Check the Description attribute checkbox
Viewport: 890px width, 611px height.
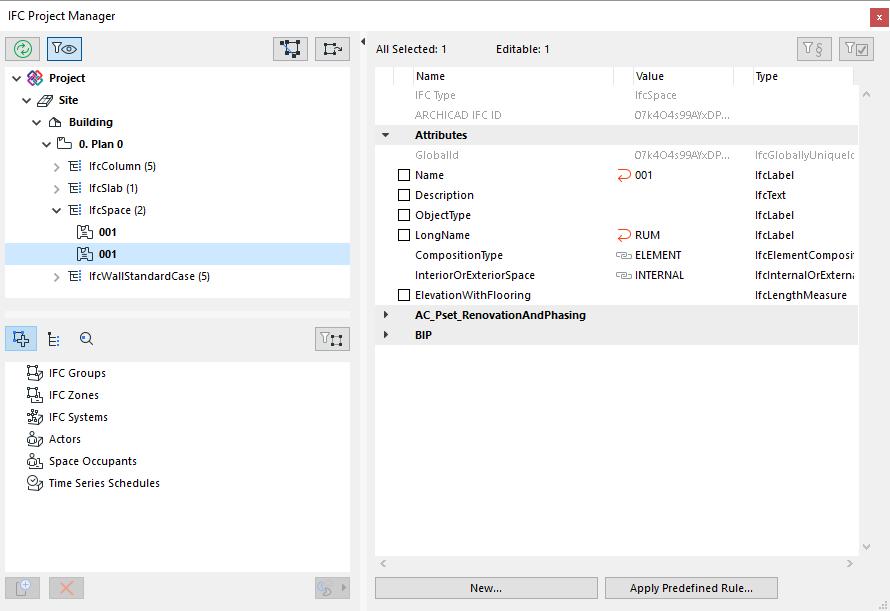coord(404,195)
